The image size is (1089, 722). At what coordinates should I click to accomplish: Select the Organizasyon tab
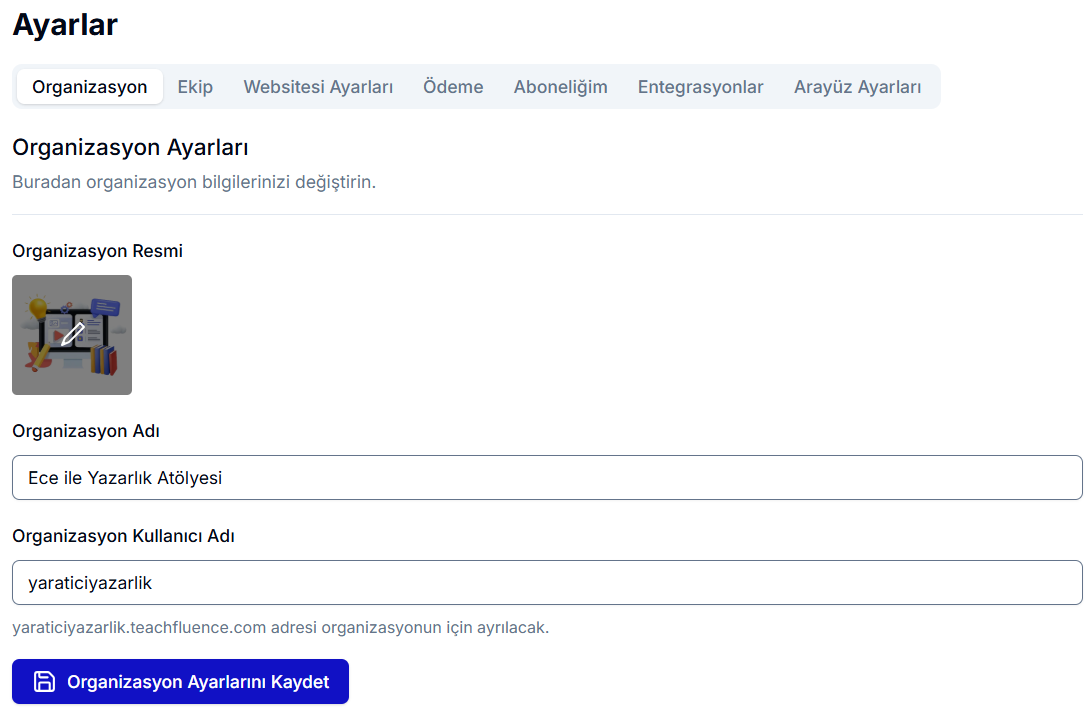[x=90, y=87]
